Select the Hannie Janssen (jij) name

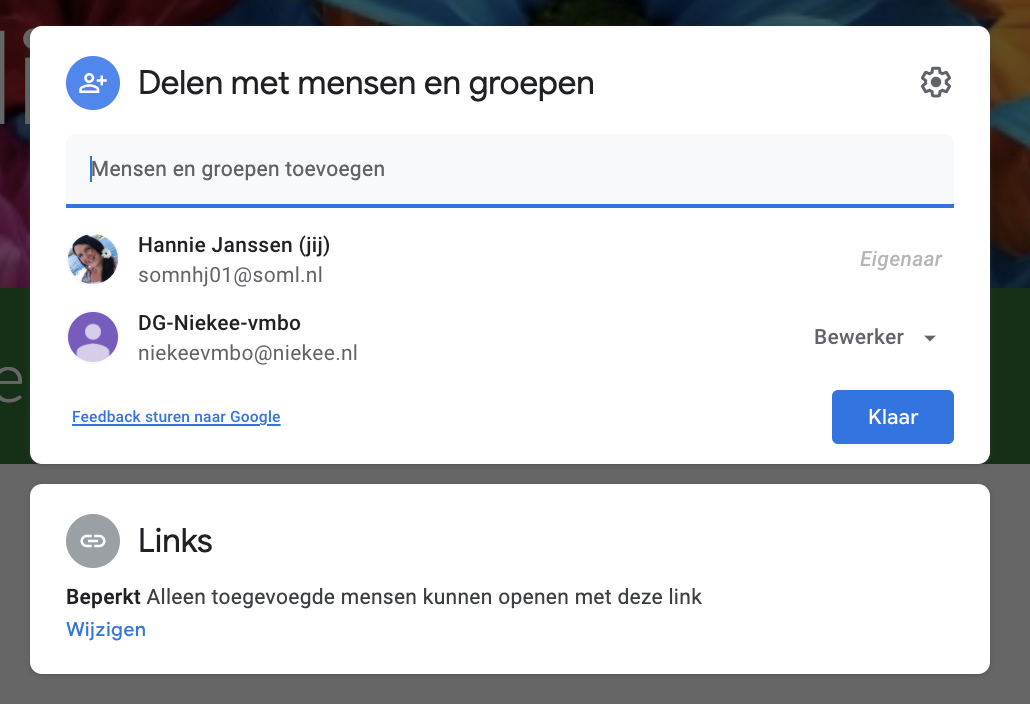click(234, 245)
